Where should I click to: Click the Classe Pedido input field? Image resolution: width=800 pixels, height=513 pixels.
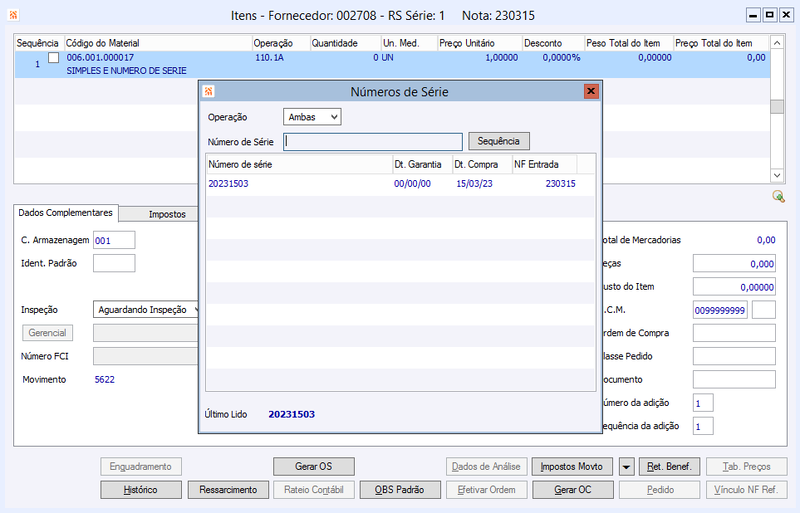(734, 356)
